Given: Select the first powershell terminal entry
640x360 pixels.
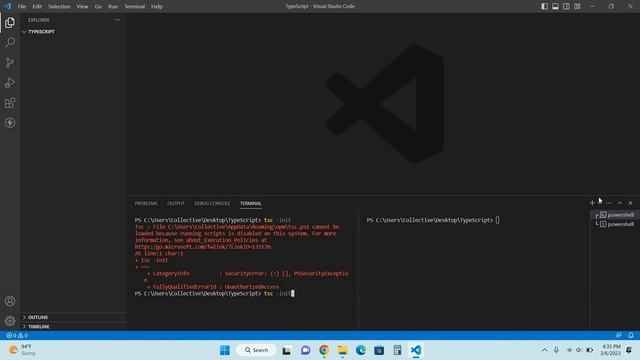Looking at the screenshot, I should [615, 215].
